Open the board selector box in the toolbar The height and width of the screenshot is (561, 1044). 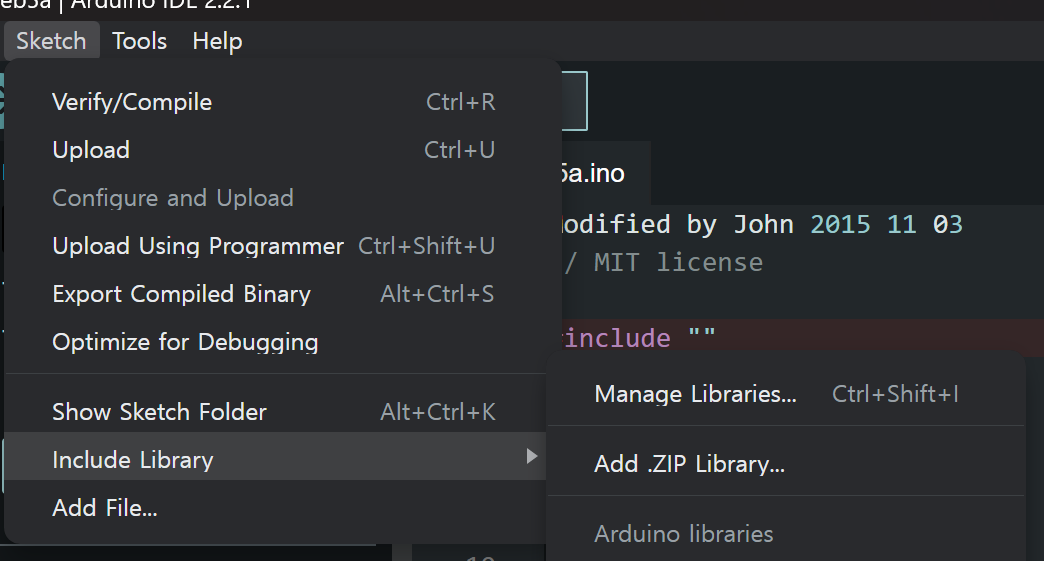pos(574,100)
